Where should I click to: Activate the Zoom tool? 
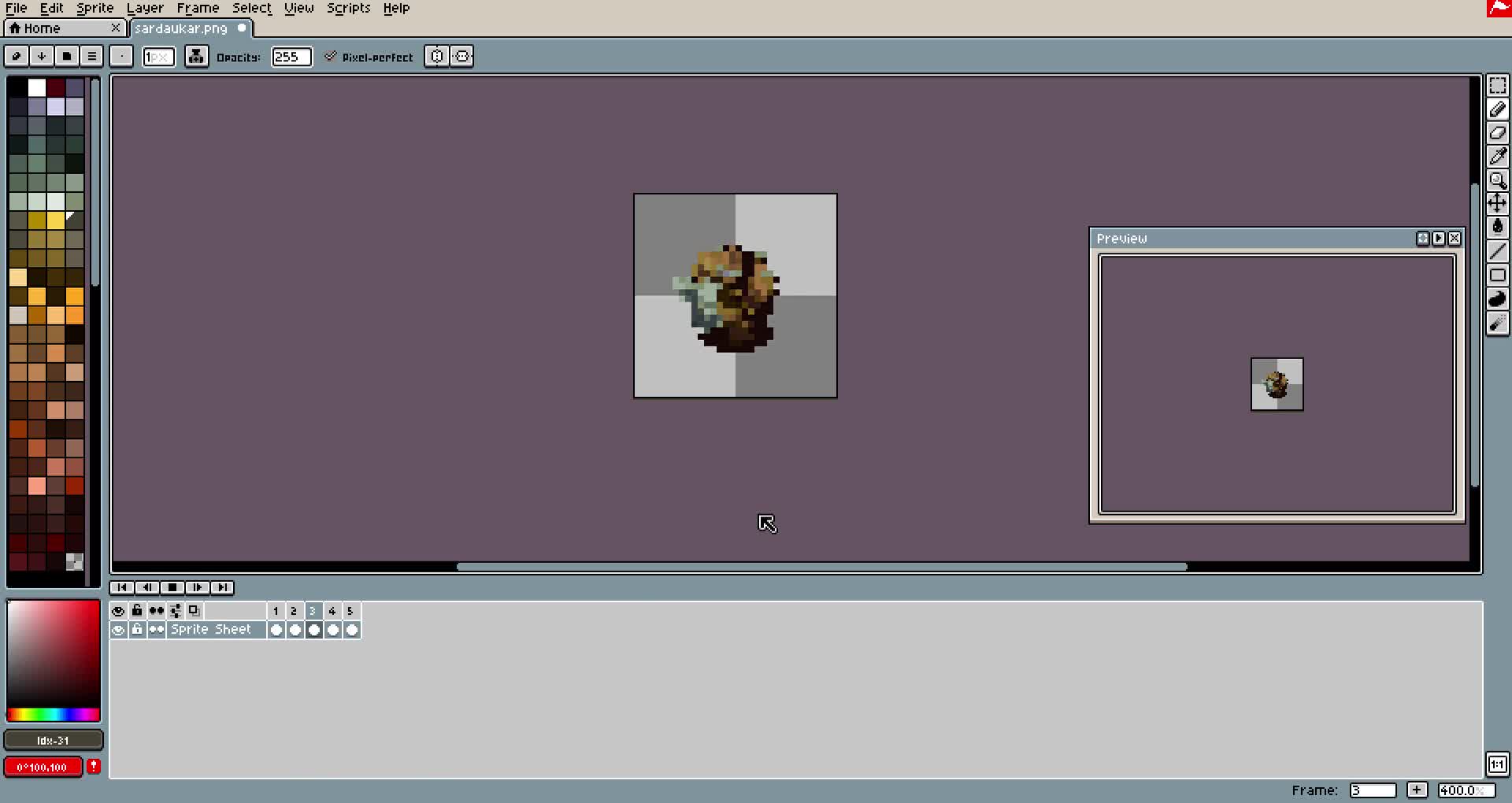point(1499,180)
